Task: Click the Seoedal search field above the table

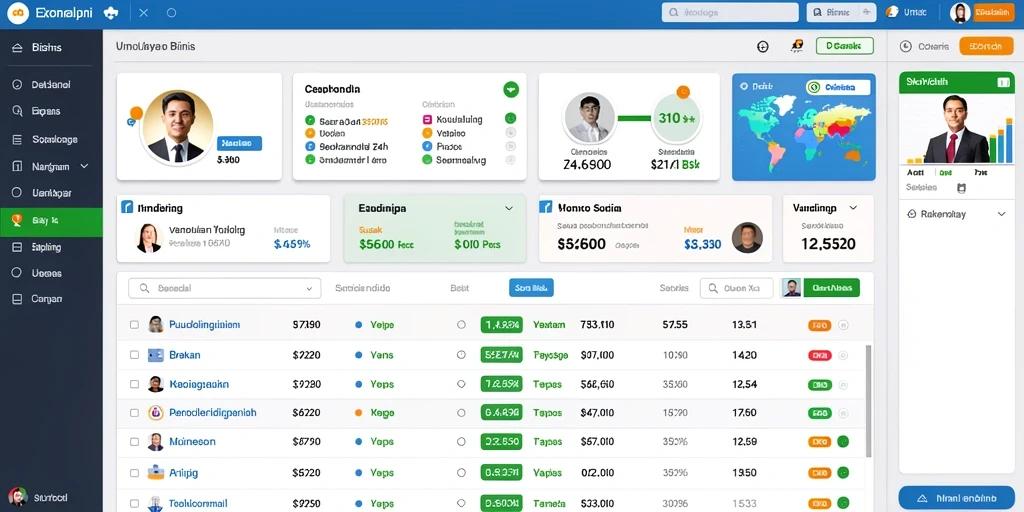Action: coord(225,288)
